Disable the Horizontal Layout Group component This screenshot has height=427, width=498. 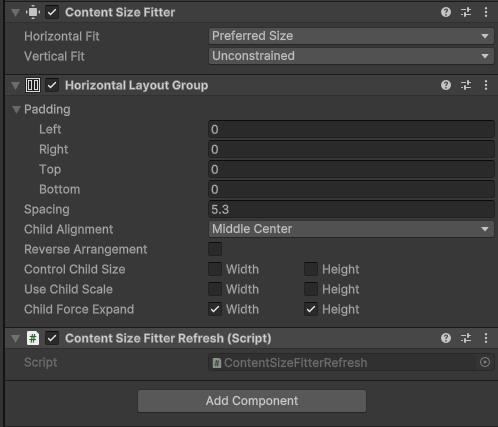52,85
